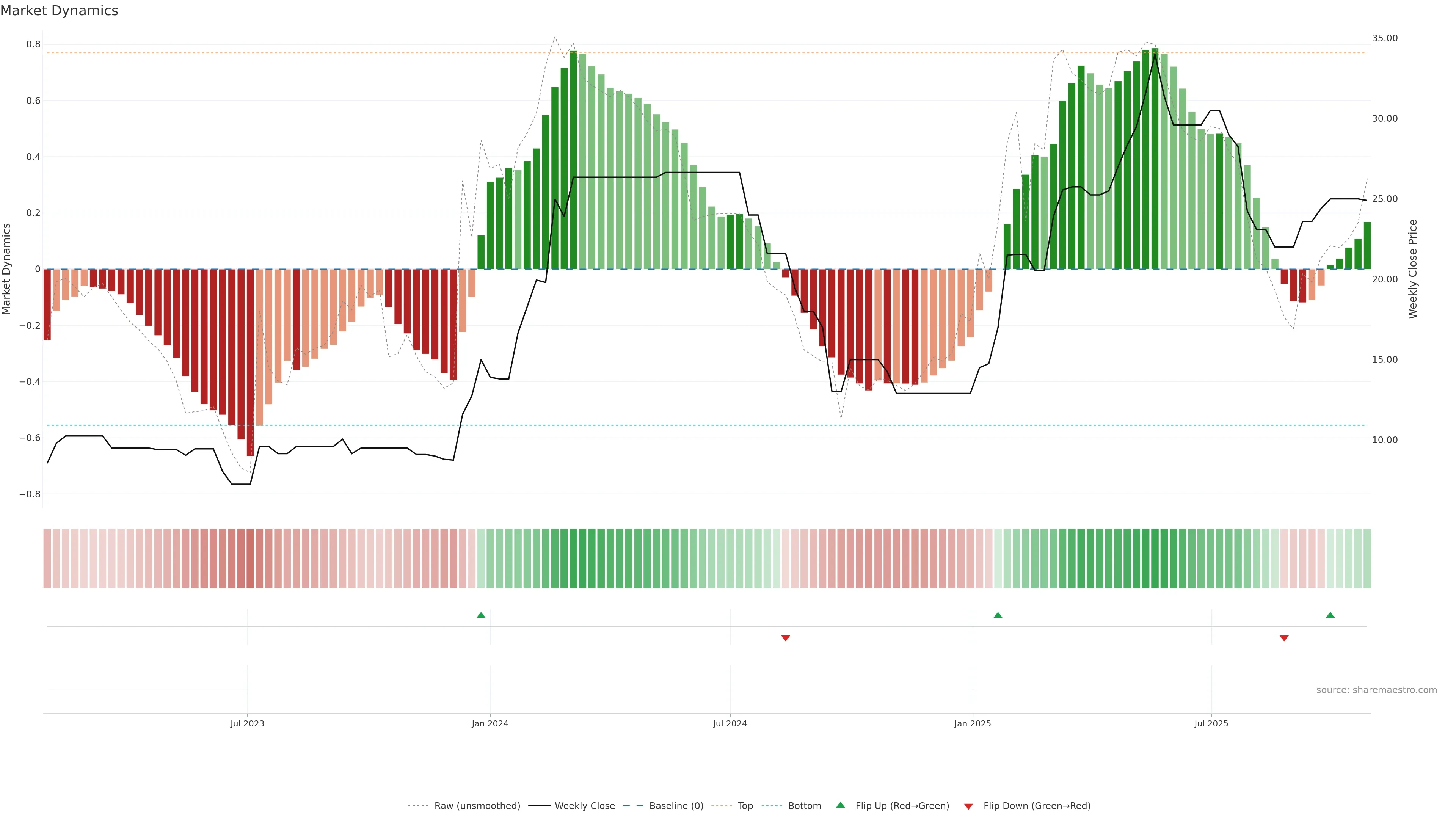Click the Jan 2025 x-axis label
This screenshot has width=1456, height=819.
pos(972,723)
